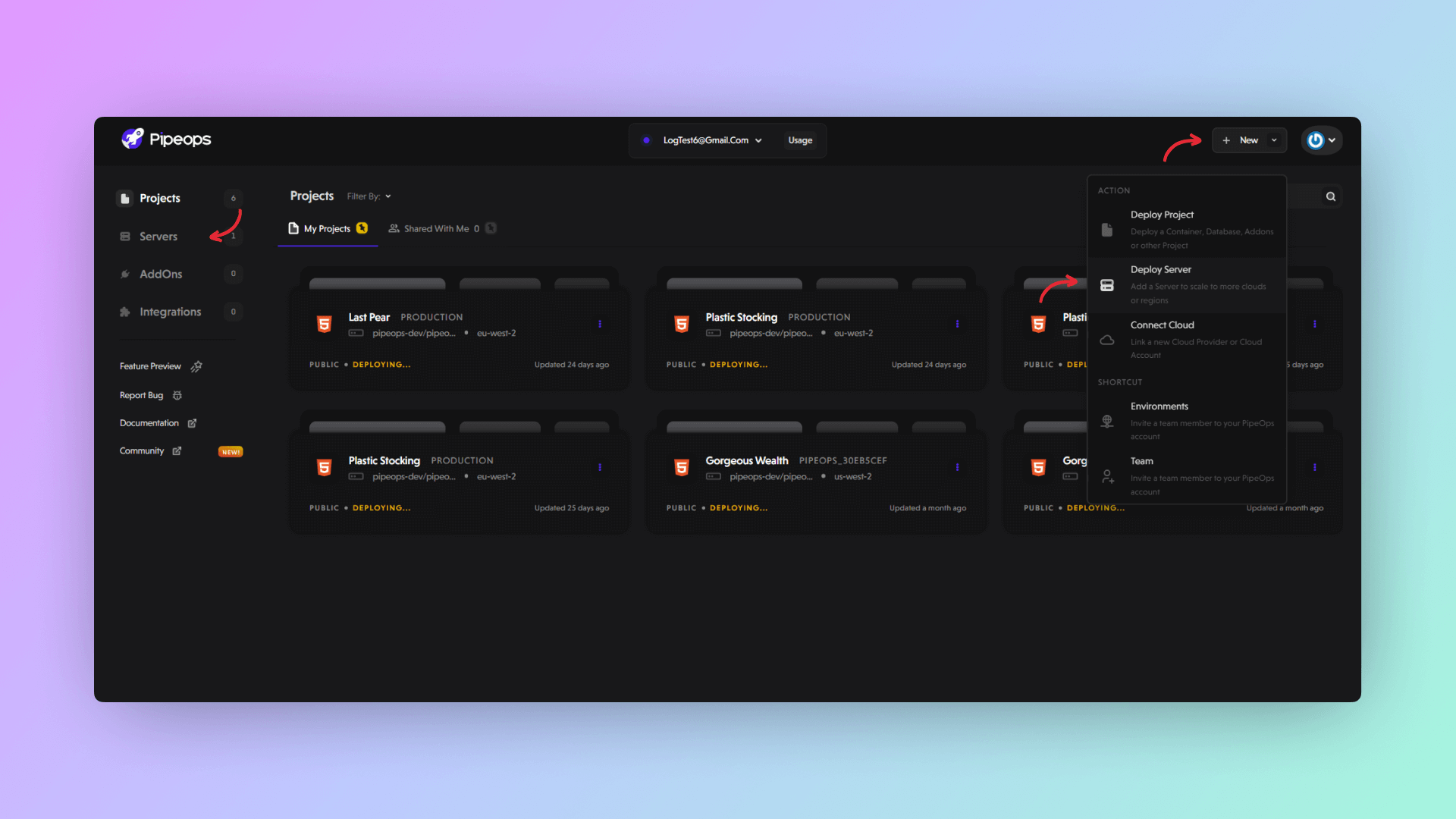Click the Deploy Project file icon
Image resolution: width=1456 pixels, height=819 pixels.
tap(1107, 230)
